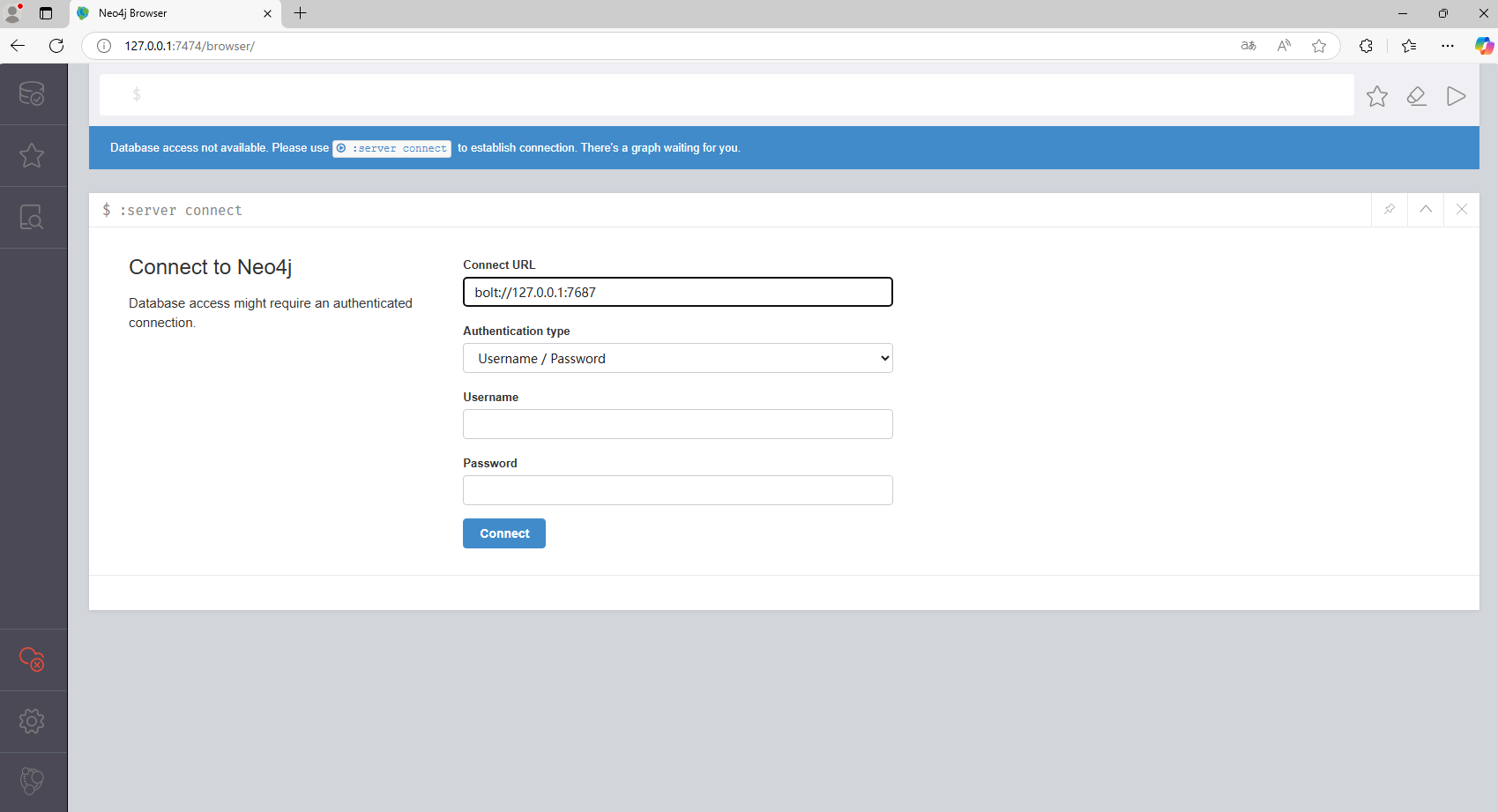
Task: Open browser Extensions icon
Action: click(1366, 46)
